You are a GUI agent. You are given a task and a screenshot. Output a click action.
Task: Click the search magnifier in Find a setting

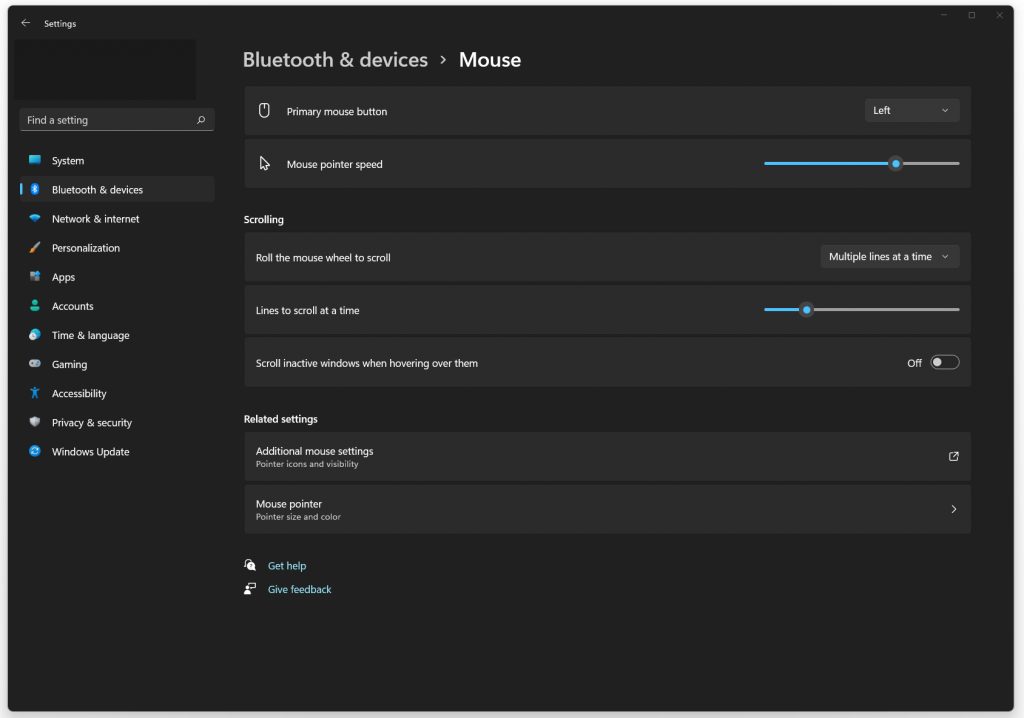pyautogui.click(x=203, y=119)
